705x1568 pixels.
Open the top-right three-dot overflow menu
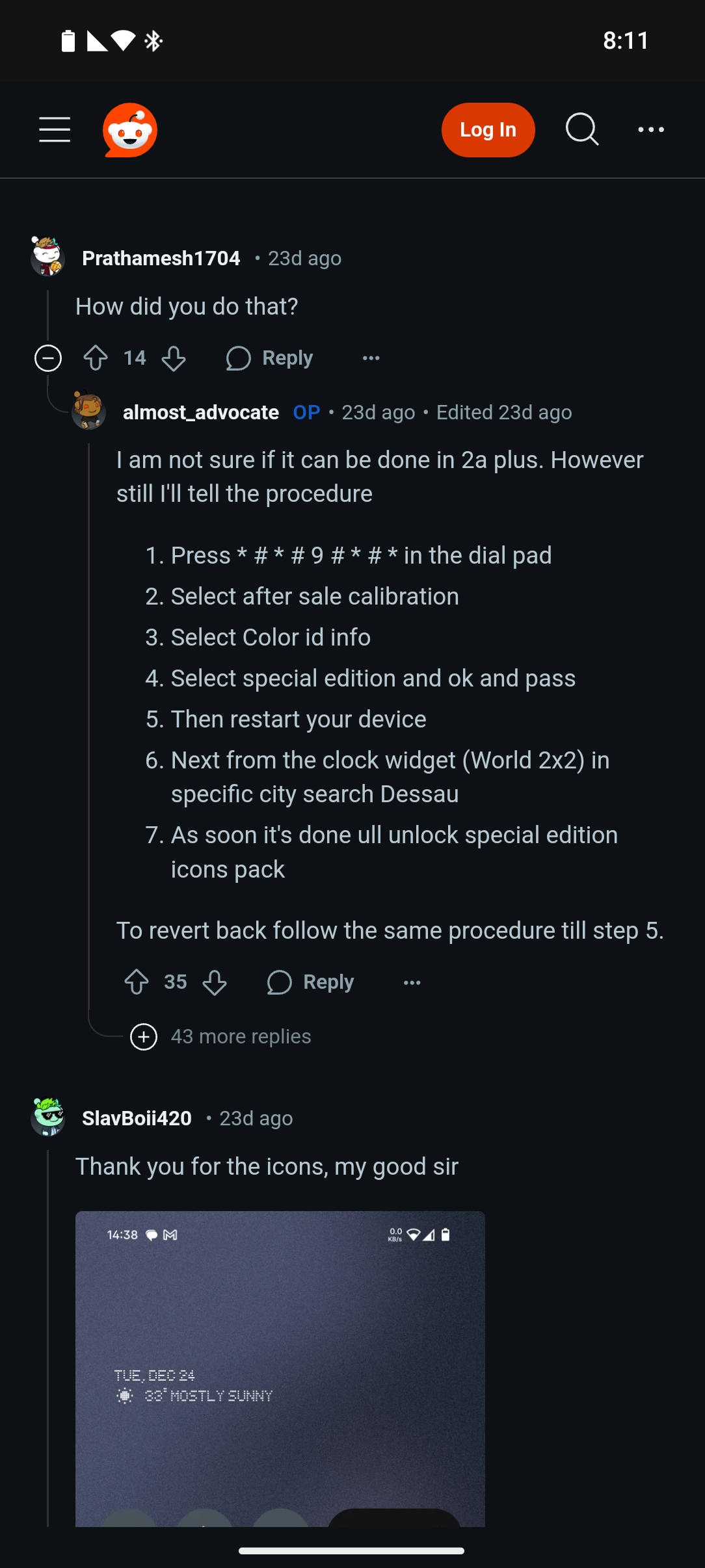651,130
